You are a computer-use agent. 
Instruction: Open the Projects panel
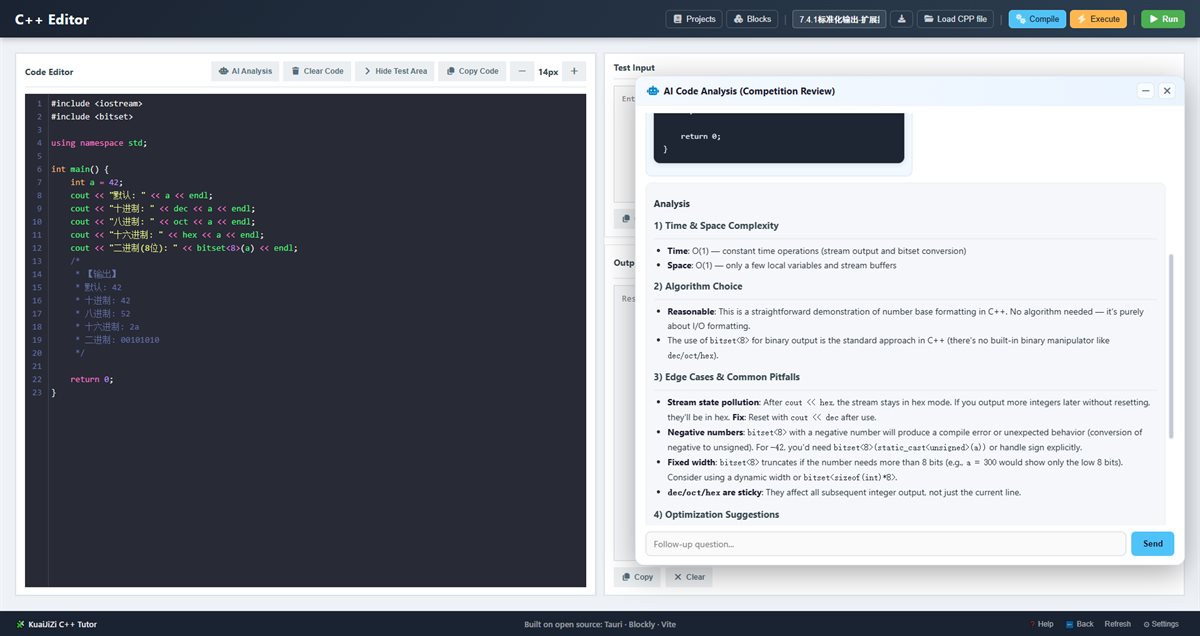[x=695, y=19]
